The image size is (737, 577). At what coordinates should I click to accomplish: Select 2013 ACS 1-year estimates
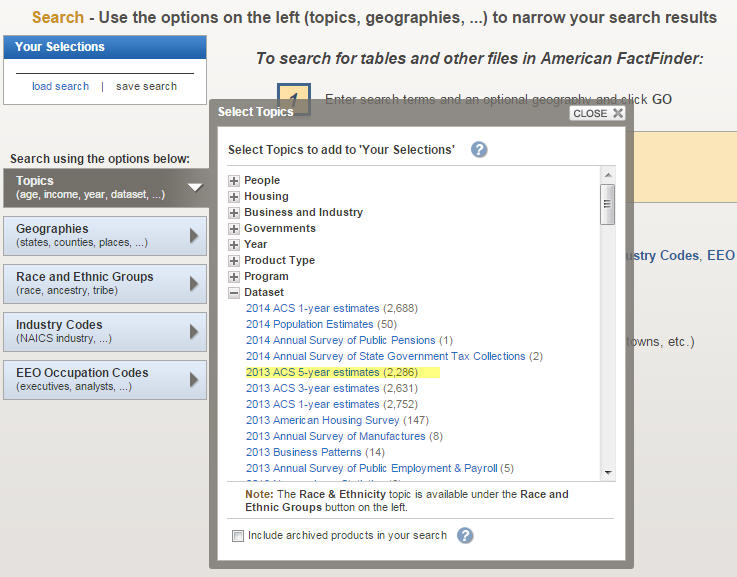click(313, 404)
